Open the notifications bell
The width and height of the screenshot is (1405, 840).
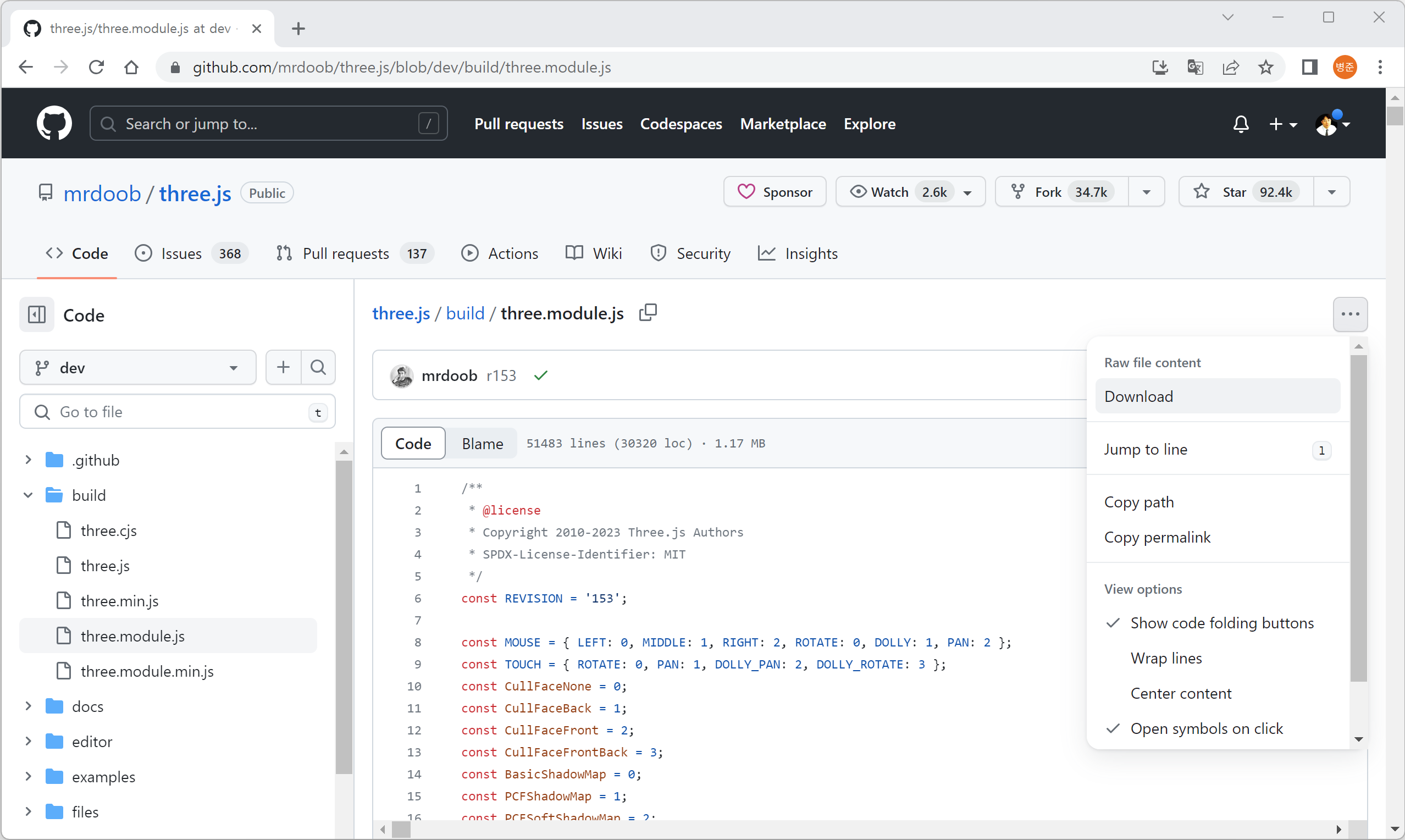point(1240,123)
